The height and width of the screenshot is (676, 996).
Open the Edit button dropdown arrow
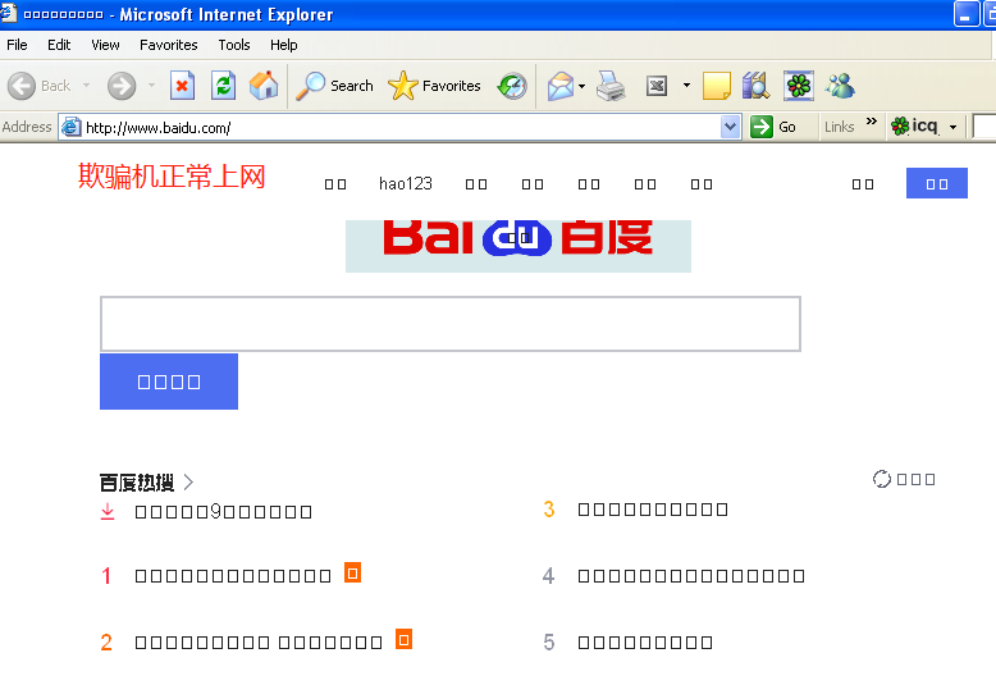[686, 84]
